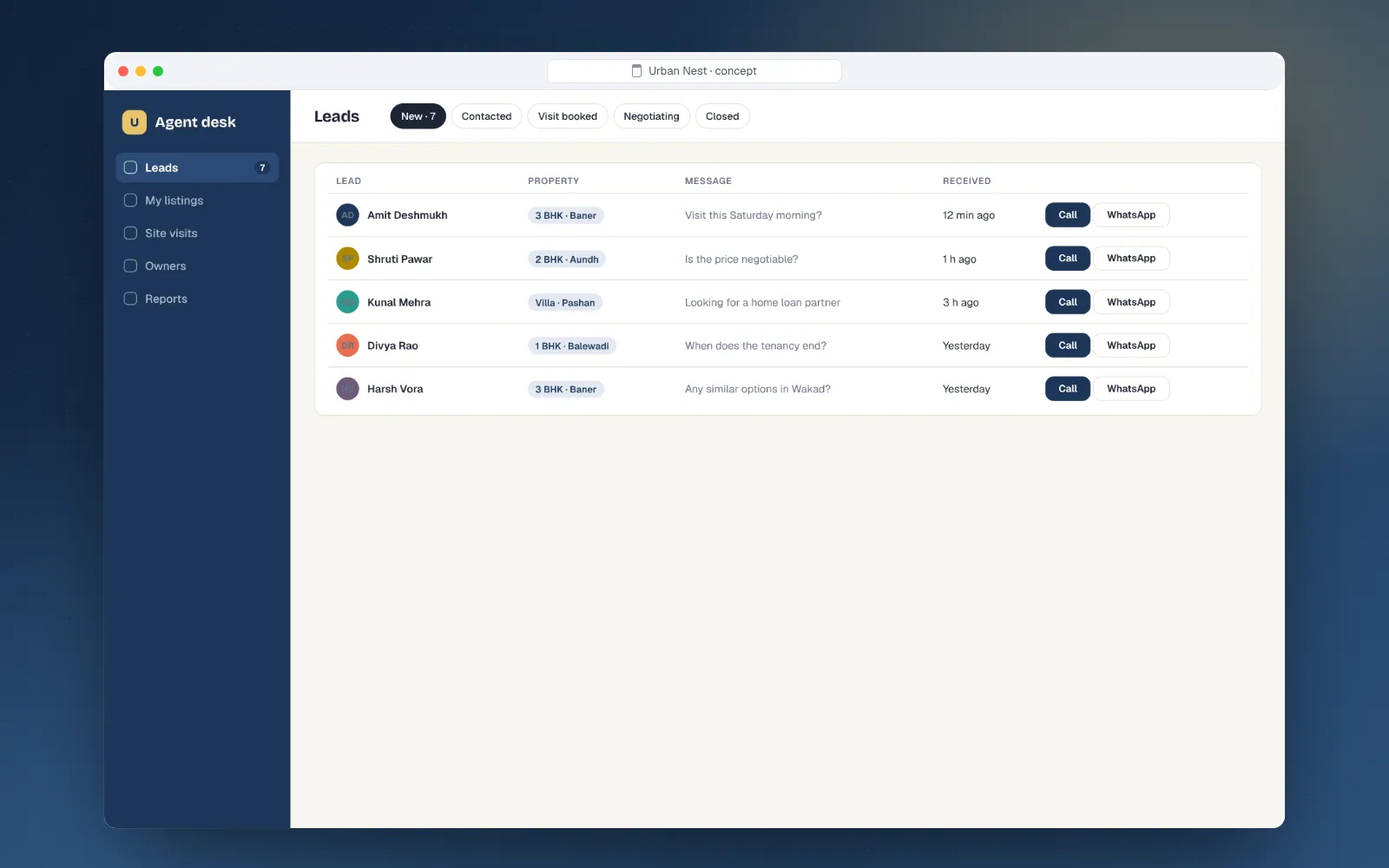Viewport: 1389px width, 868px height.
Task: Click the page icon in the title bar
Action: point(636,71)
